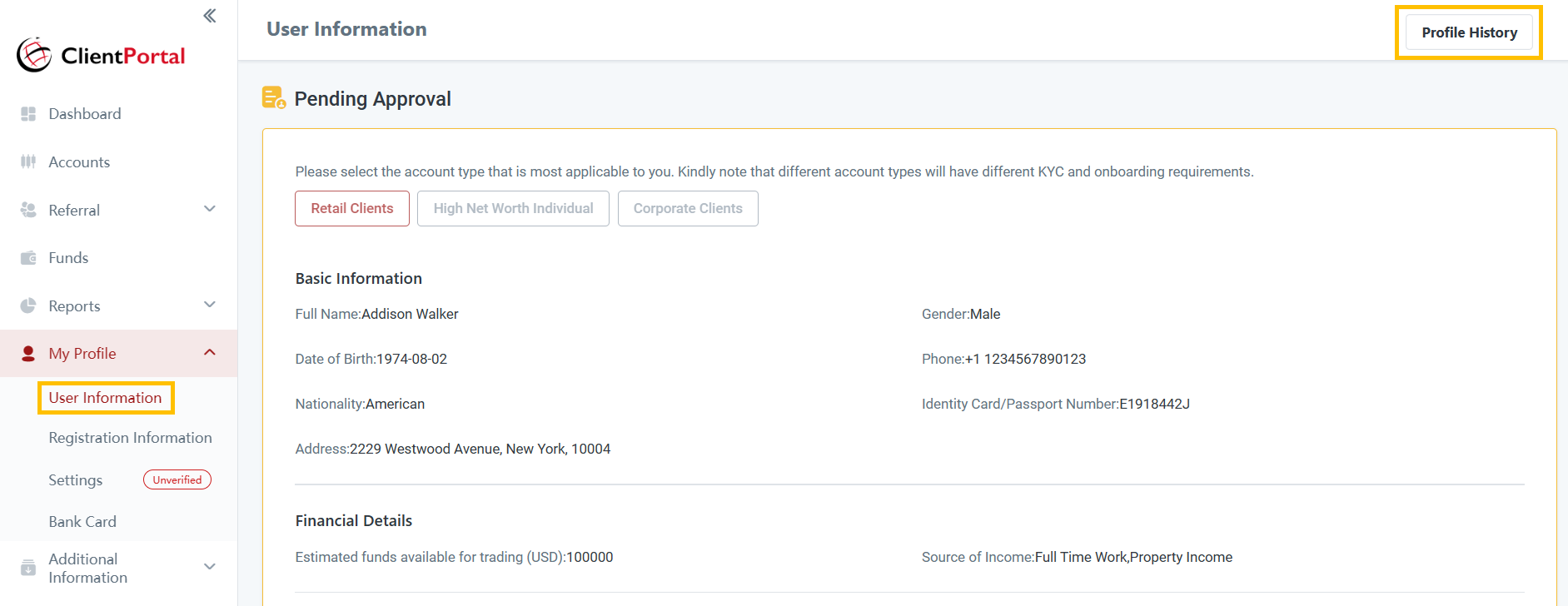Screen dimensions: 1568x606
Task: Expand the Additional Information section chevron
Action: (210, 567)
